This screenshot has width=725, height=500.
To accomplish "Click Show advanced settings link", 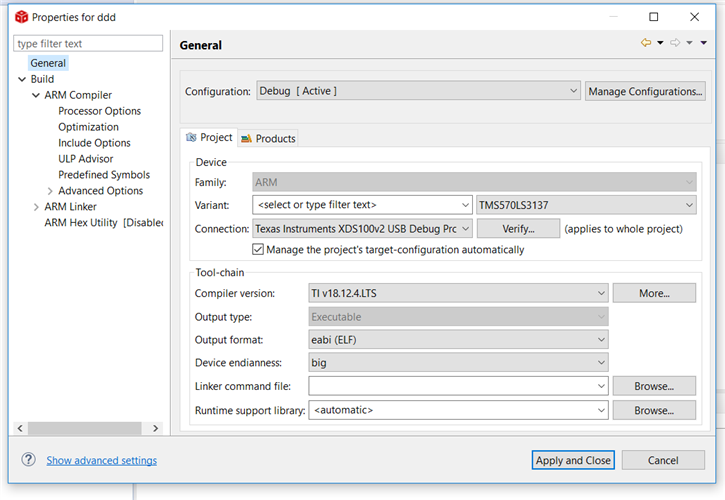I will coord(102,461).
